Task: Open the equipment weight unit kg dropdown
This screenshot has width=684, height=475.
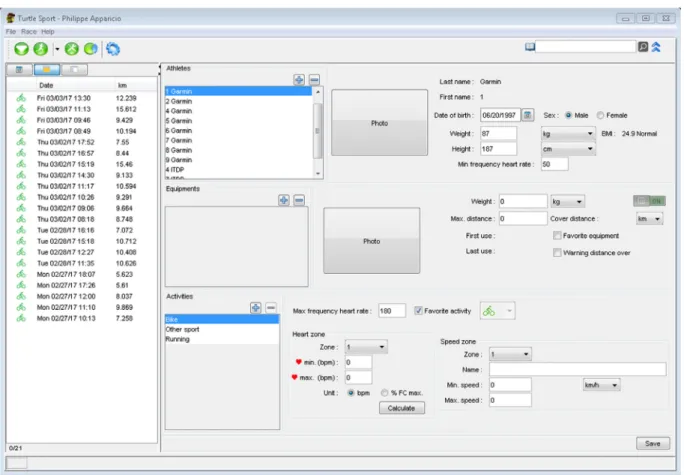Action: click(x=567, y=202)
